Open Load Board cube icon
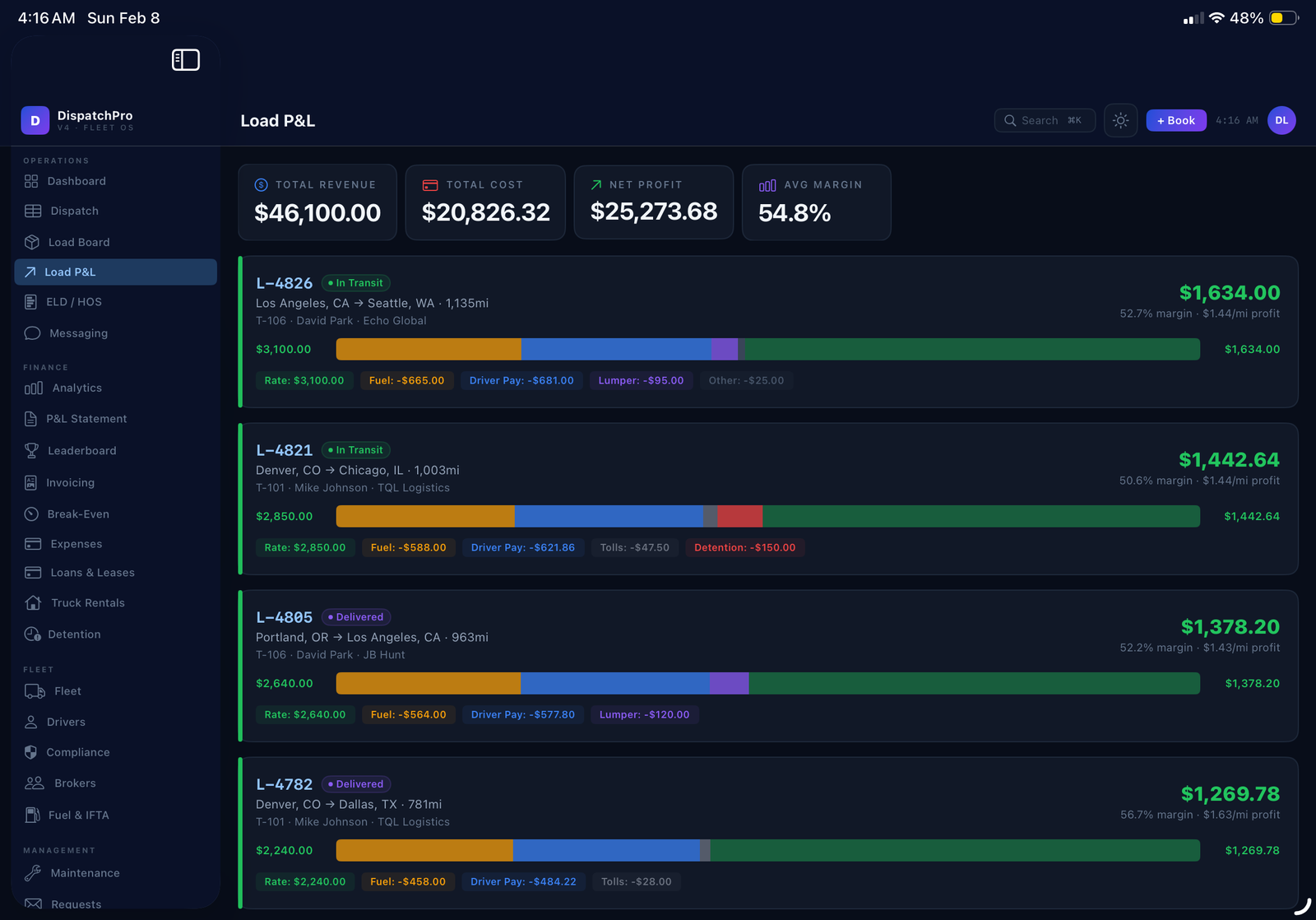 point(32,242)
